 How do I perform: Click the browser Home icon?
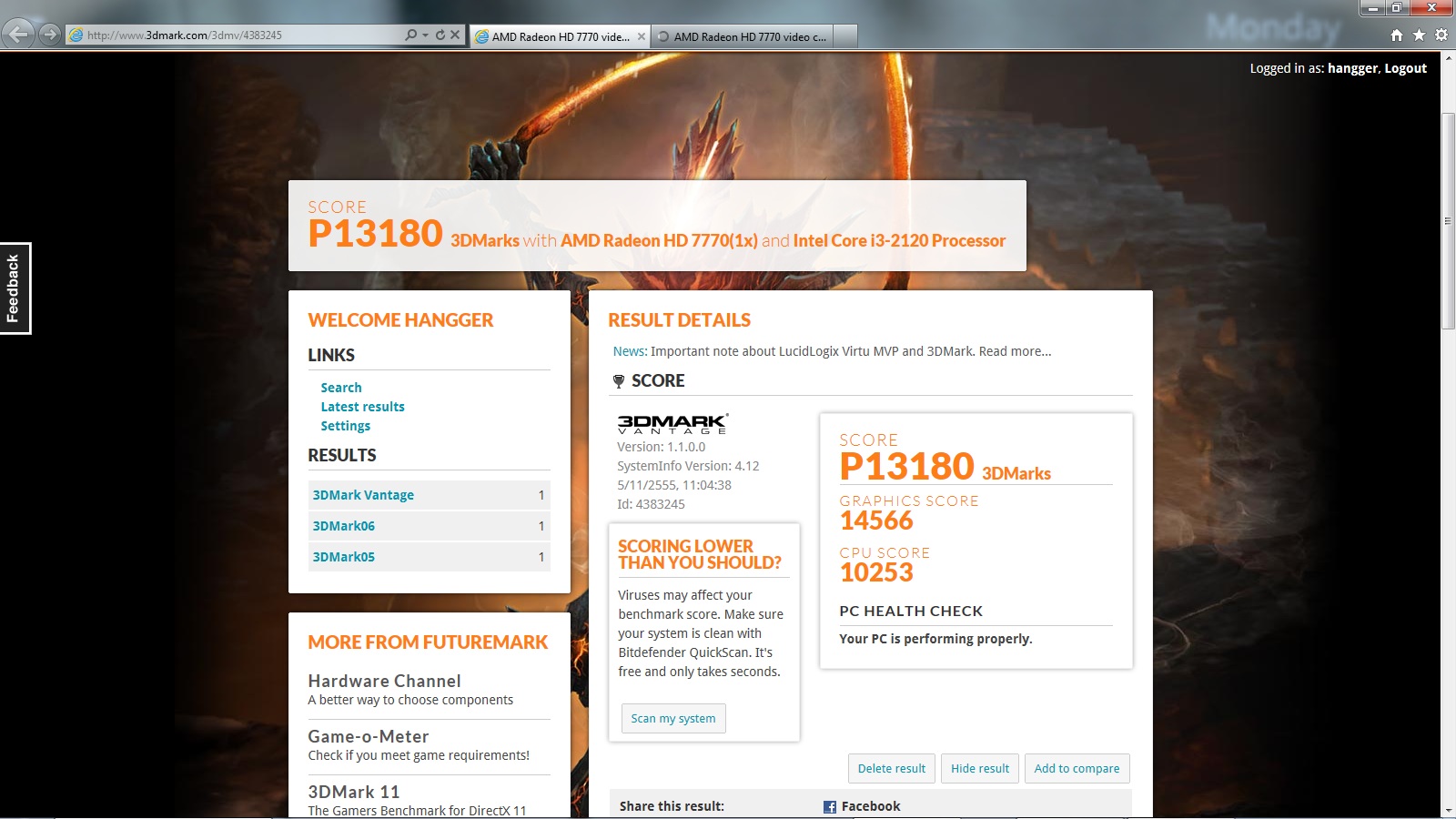[1397, 35]
